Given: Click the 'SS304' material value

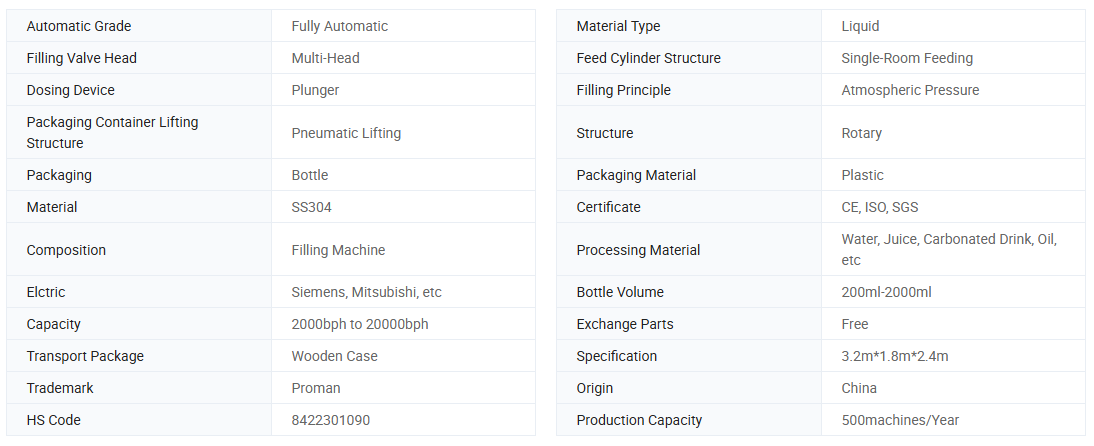Looking at the screenshot, I should pos(312,207).
